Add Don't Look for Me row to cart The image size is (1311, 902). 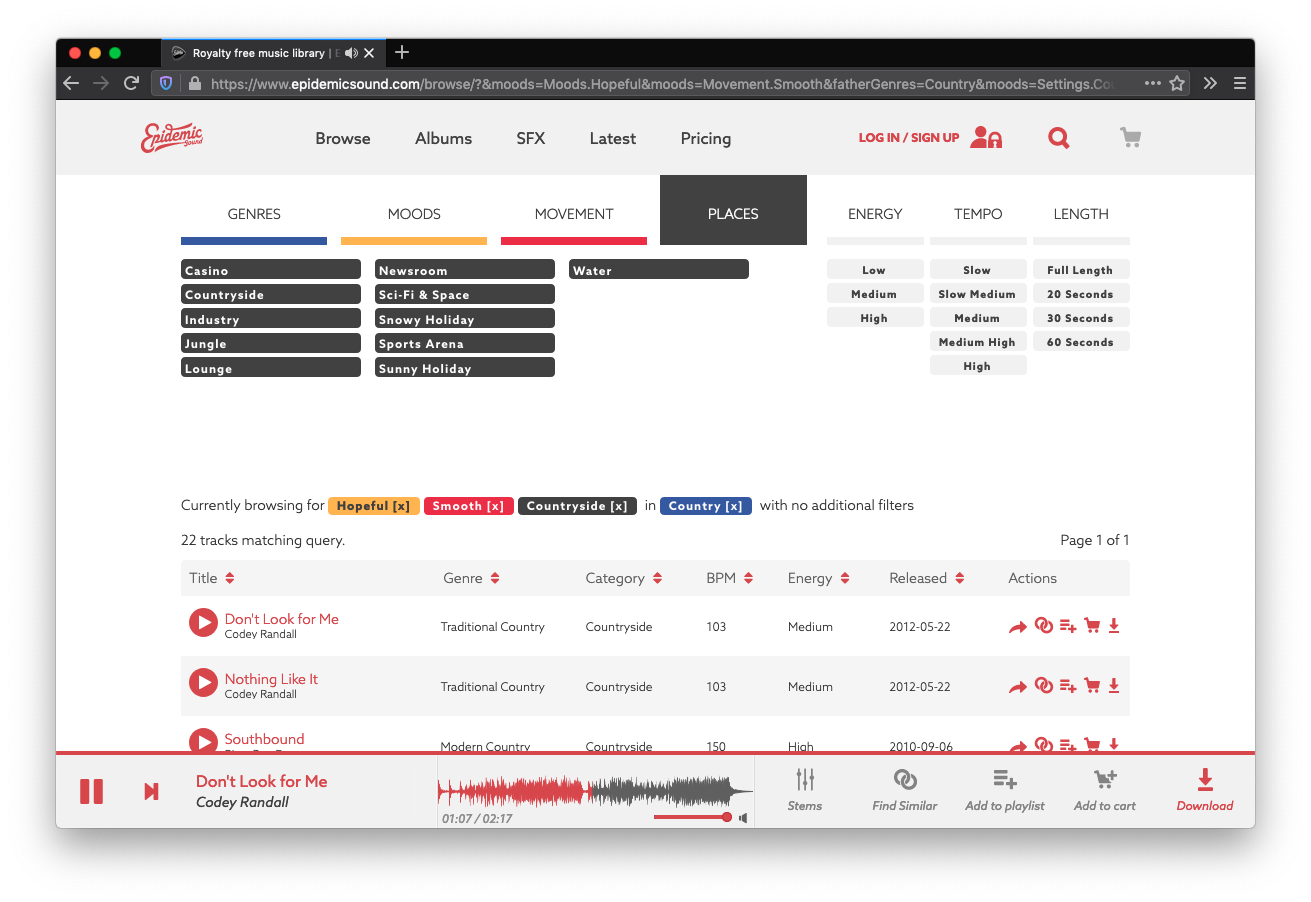pyautogui.click(x=1092, y=626)
